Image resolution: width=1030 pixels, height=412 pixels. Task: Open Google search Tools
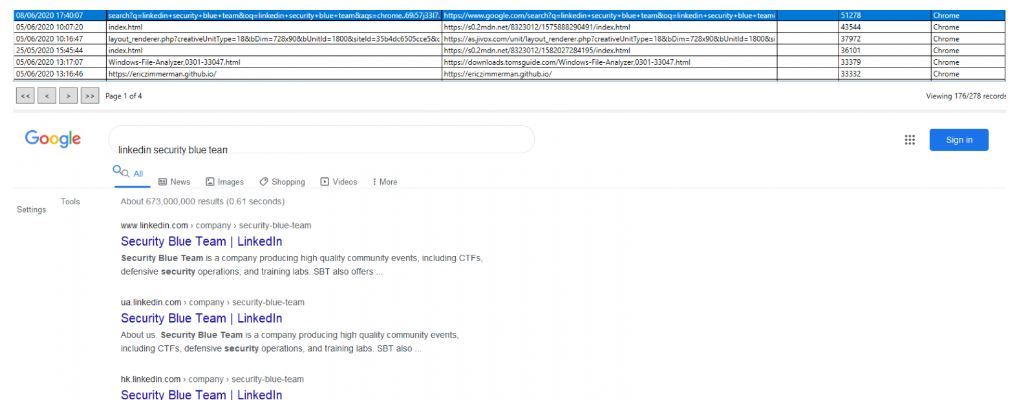(70, 202)
